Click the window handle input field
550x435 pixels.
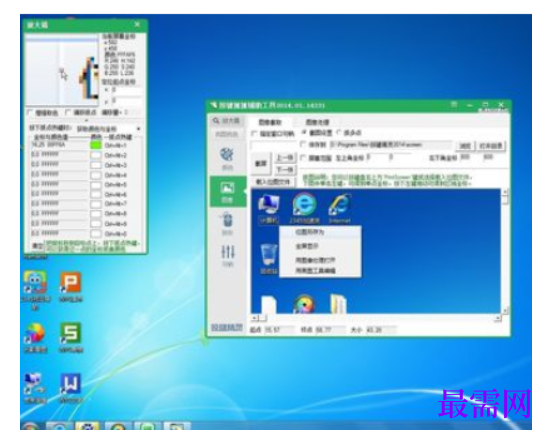point(274,145)
